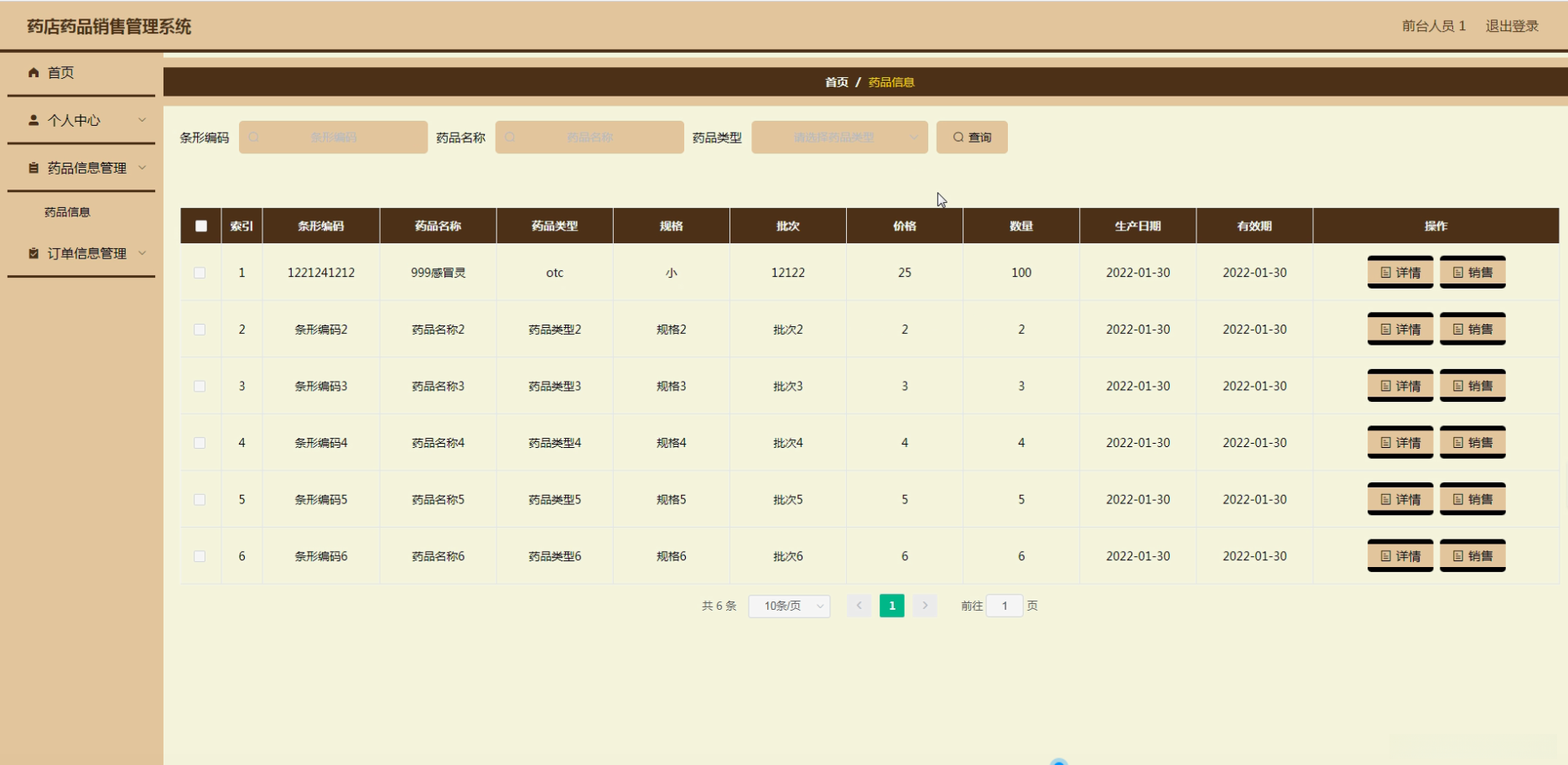The height and width of the screenshot is (765, 1568).
Task: Click 首页 in the breadcrumb bar
Action: pyautogui.click(x=836, y=82)
